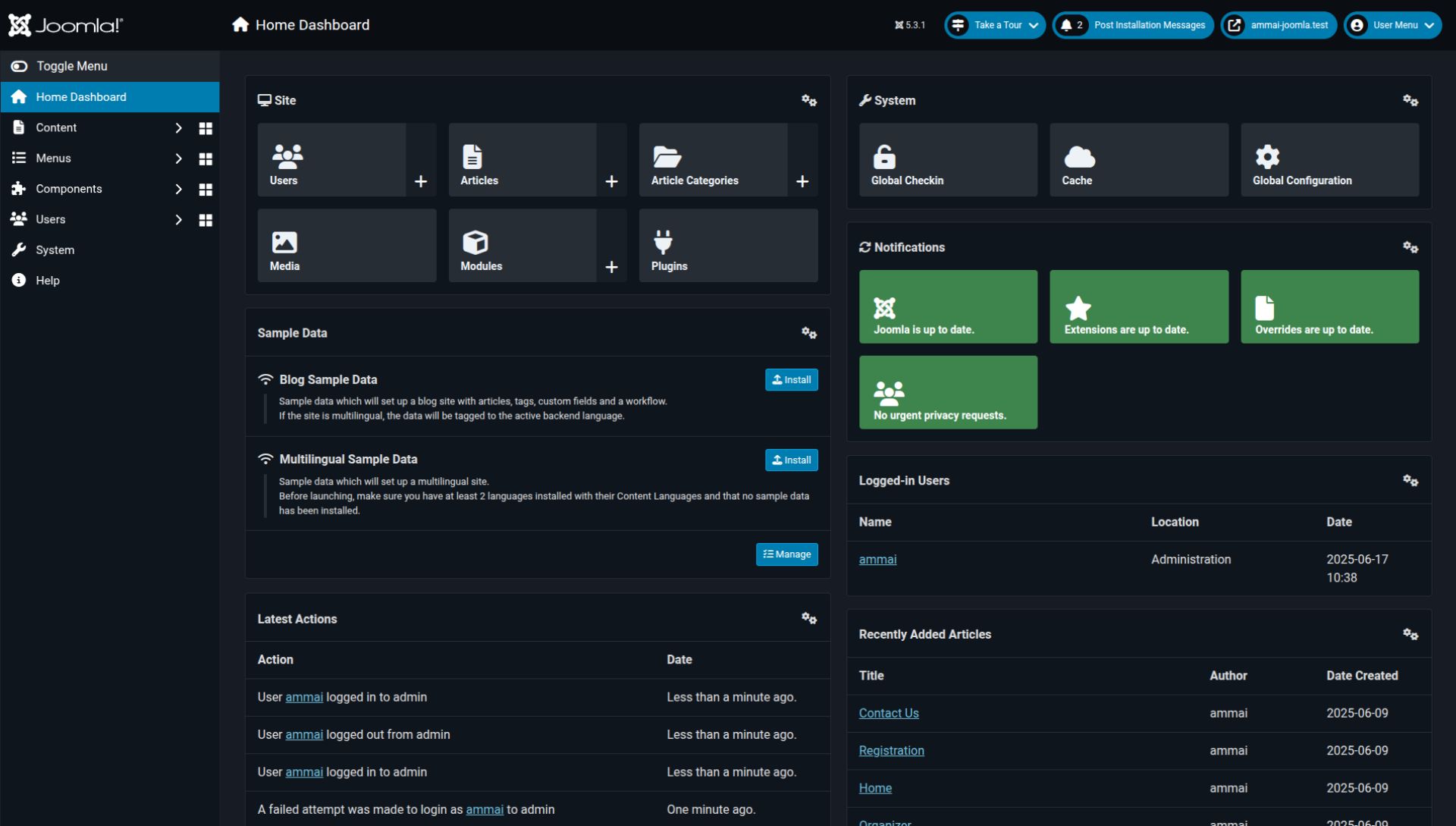Toggle the sidebar with Toggle Menu
1456x826 pixels.
(72, 66)
